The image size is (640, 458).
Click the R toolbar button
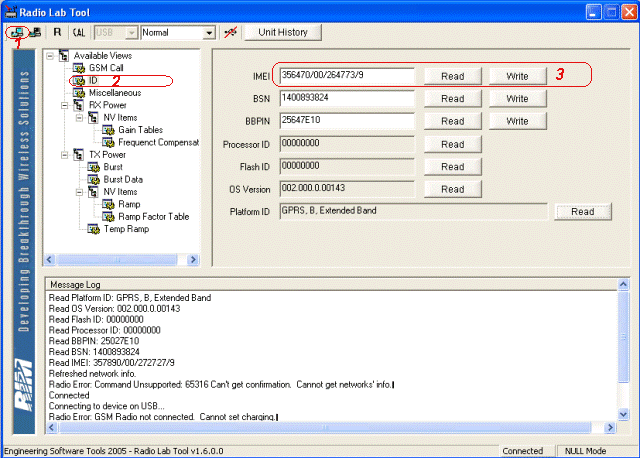58,32
